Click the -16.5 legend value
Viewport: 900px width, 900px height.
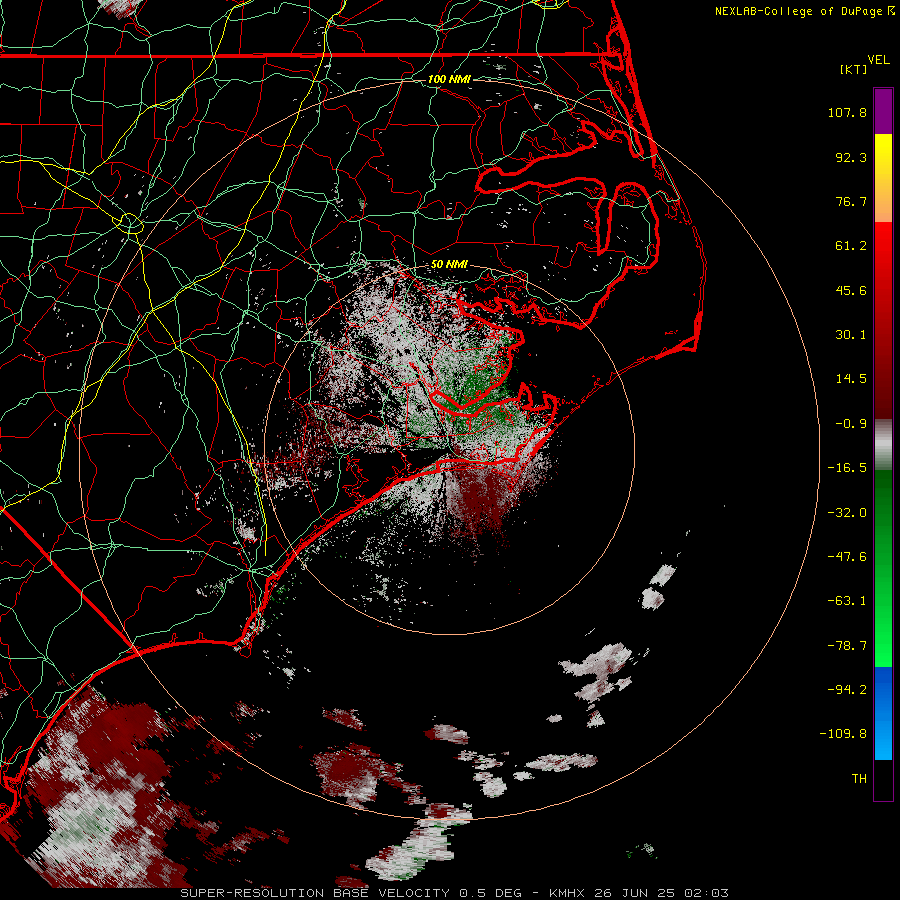pos(847,468)
